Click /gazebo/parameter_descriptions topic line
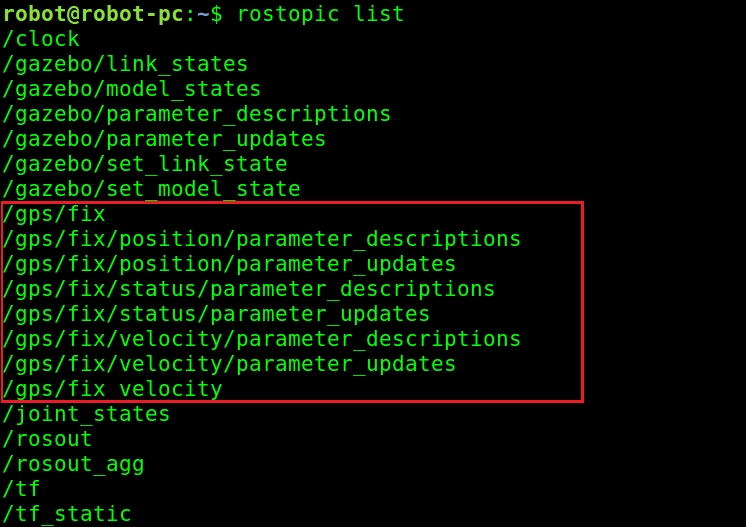This screenshot has width=746, height=527. coord(196,114)
